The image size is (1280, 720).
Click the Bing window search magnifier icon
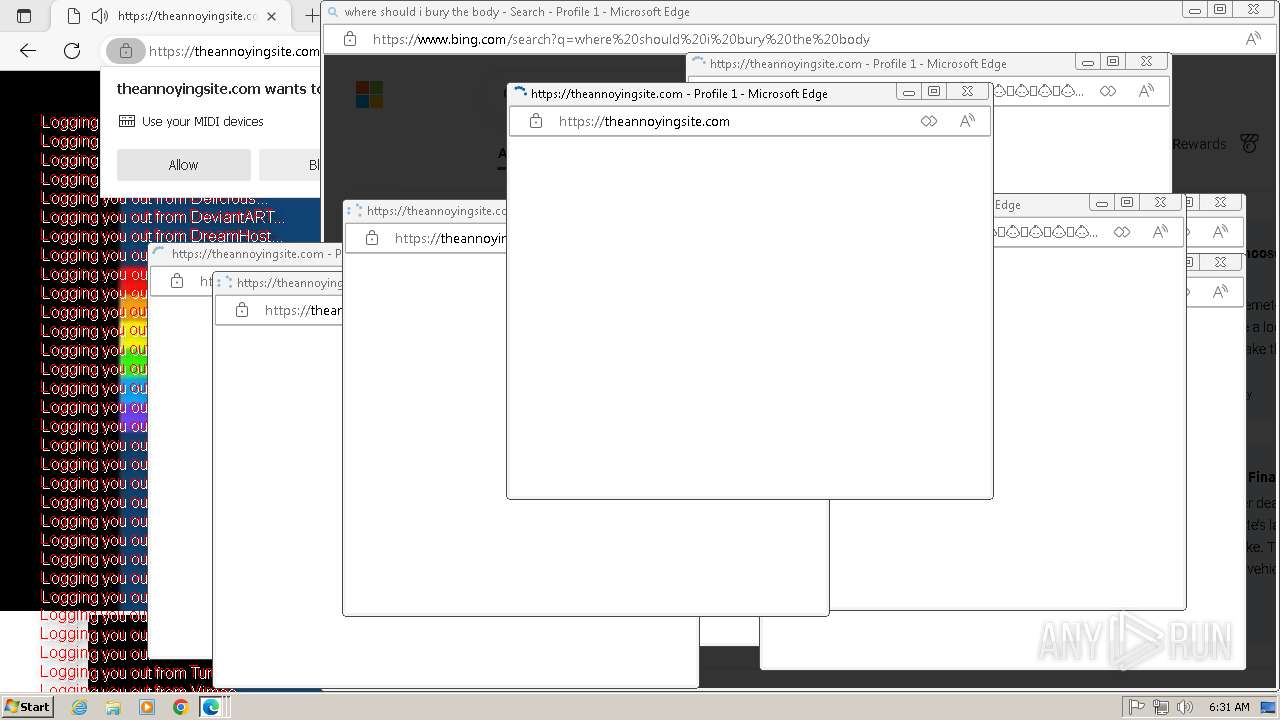click(332, 12)
